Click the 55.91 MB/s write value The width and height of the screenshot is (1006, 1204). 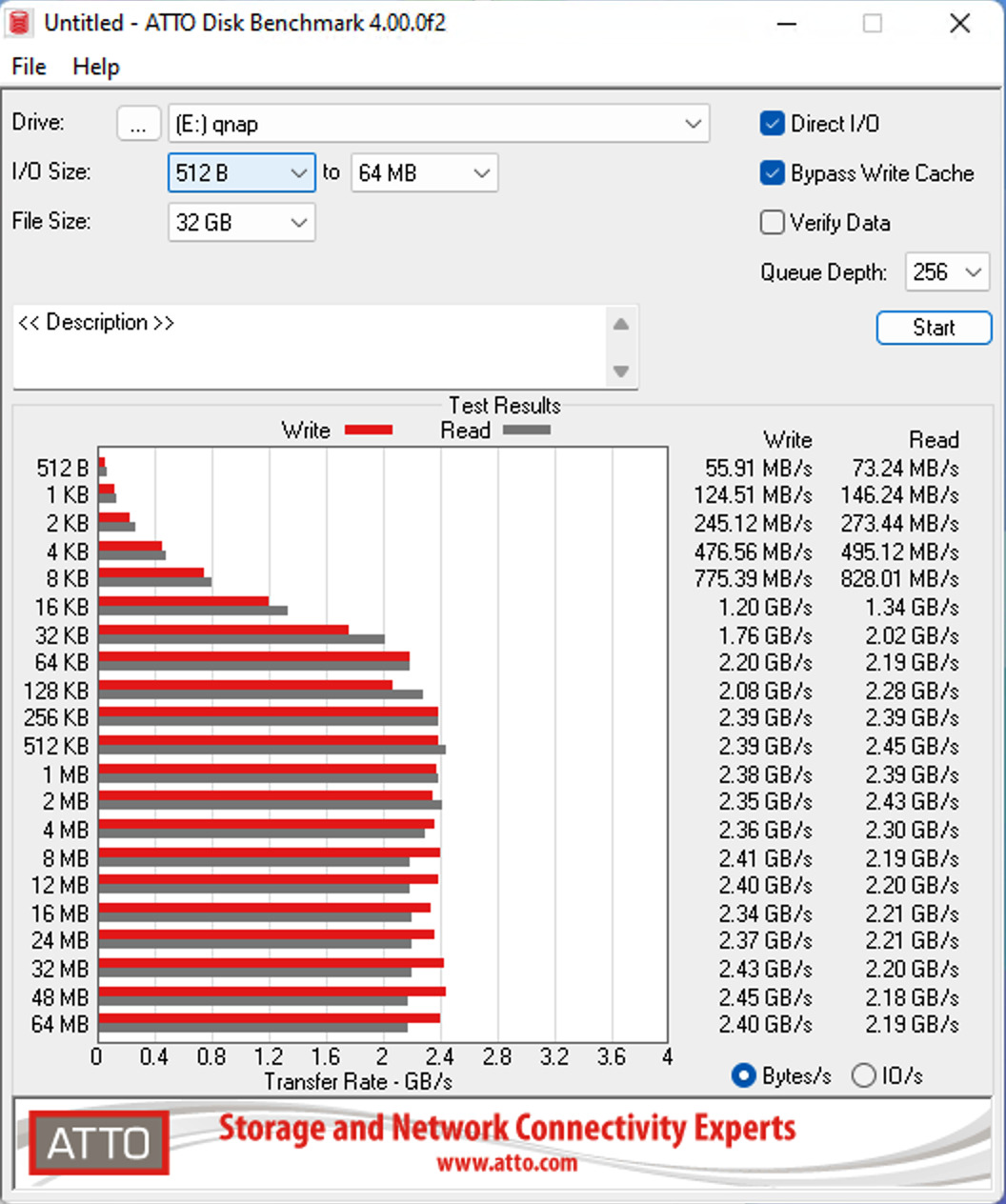click(758, 468)
